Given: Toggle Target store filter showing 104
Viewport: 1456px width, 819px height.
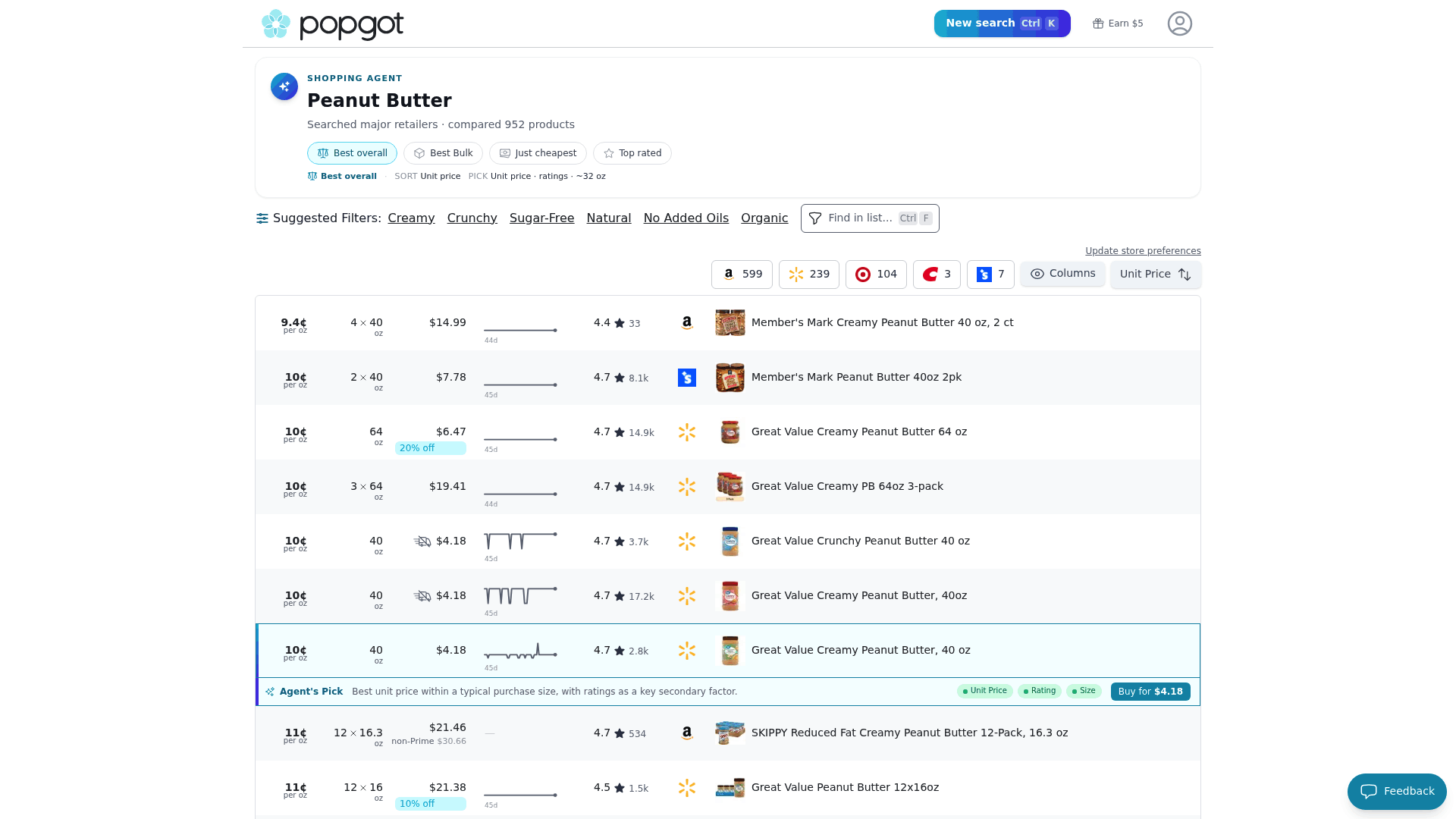Looking at the screenshot, I should [876, 275].
